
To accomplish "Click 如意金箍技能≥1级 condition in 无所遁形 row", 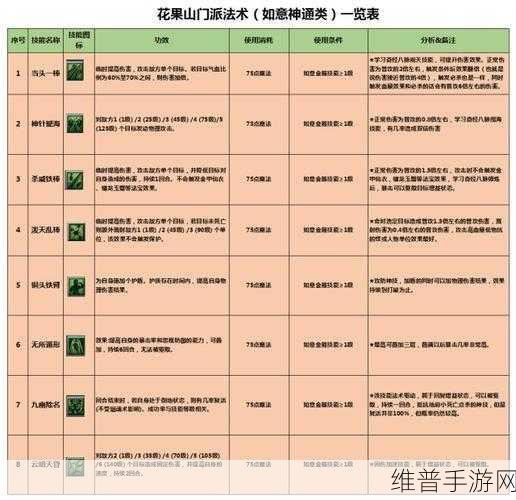I will point(328,344).
